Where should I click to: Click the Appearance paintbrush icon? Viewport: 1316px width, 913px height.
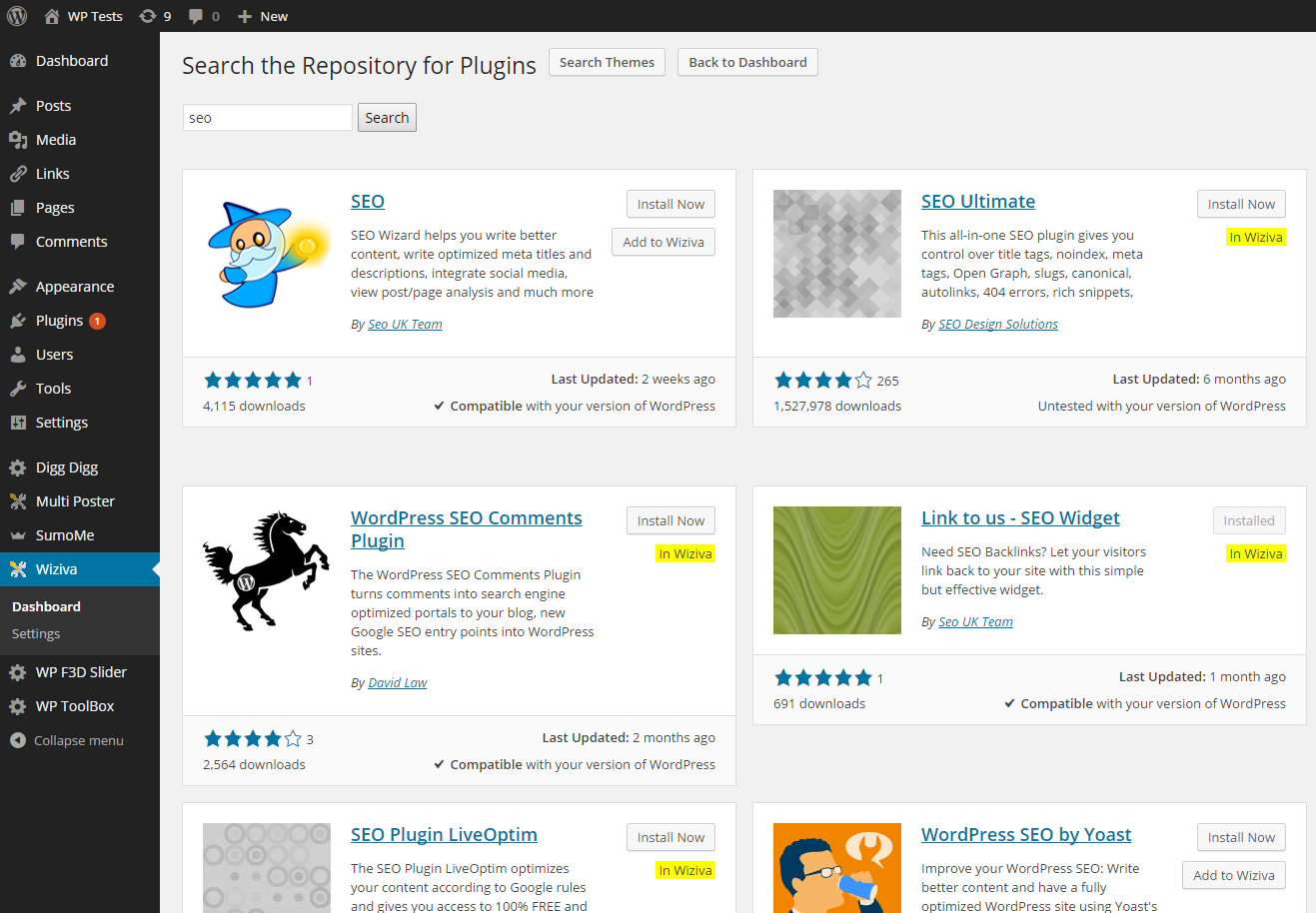[x=18, y=287]
